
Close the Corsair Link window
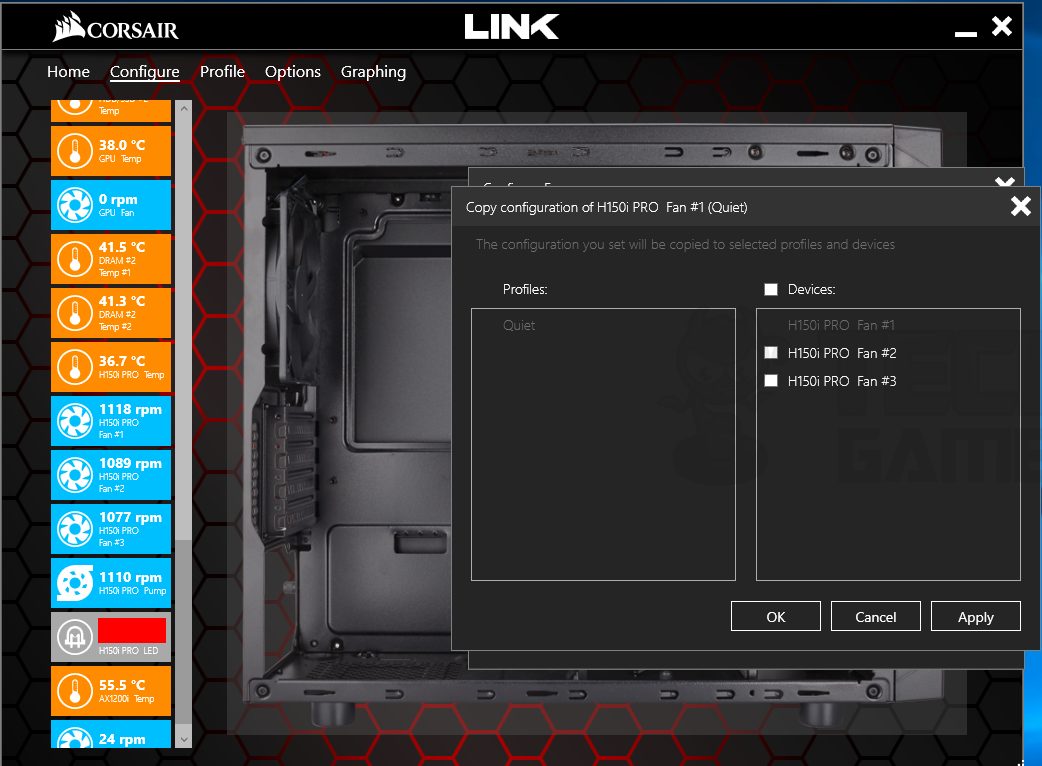1001,26
